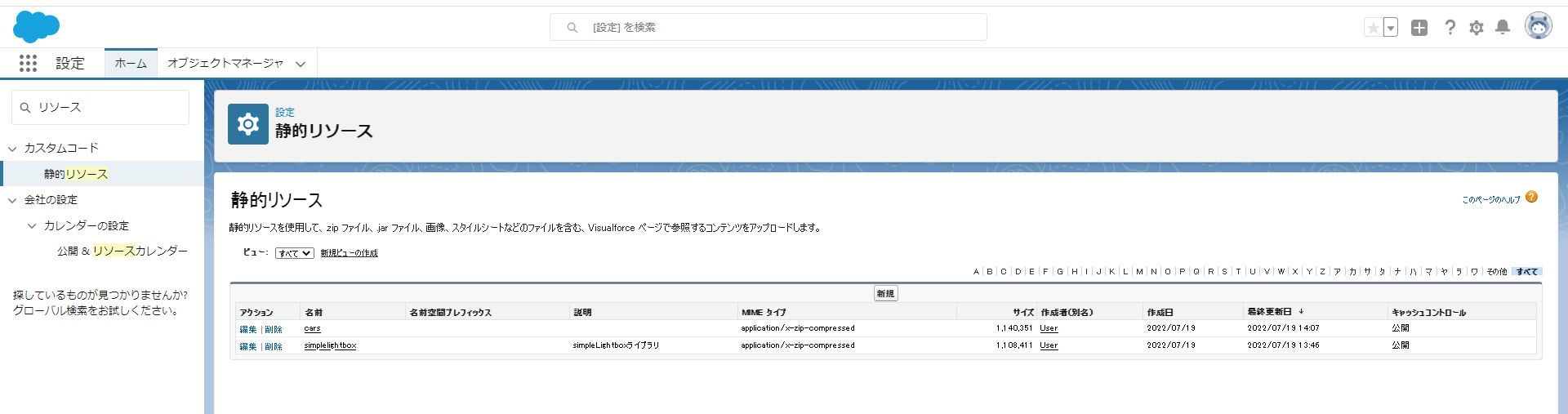Sort by the 名前空間プレフィックス column header
Image resolution: width=1568 pixels, height=414 pixels.
[450, 312]
